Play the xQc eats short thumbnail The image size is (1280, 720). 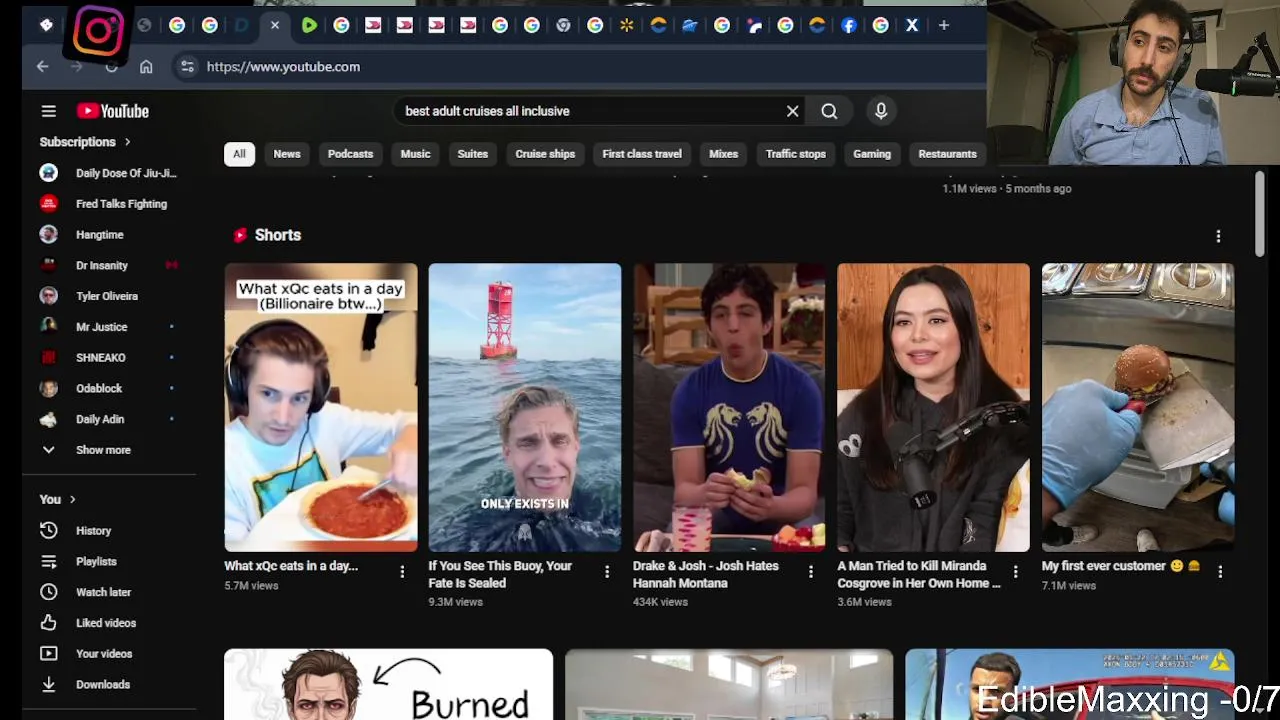click(321, 407)
